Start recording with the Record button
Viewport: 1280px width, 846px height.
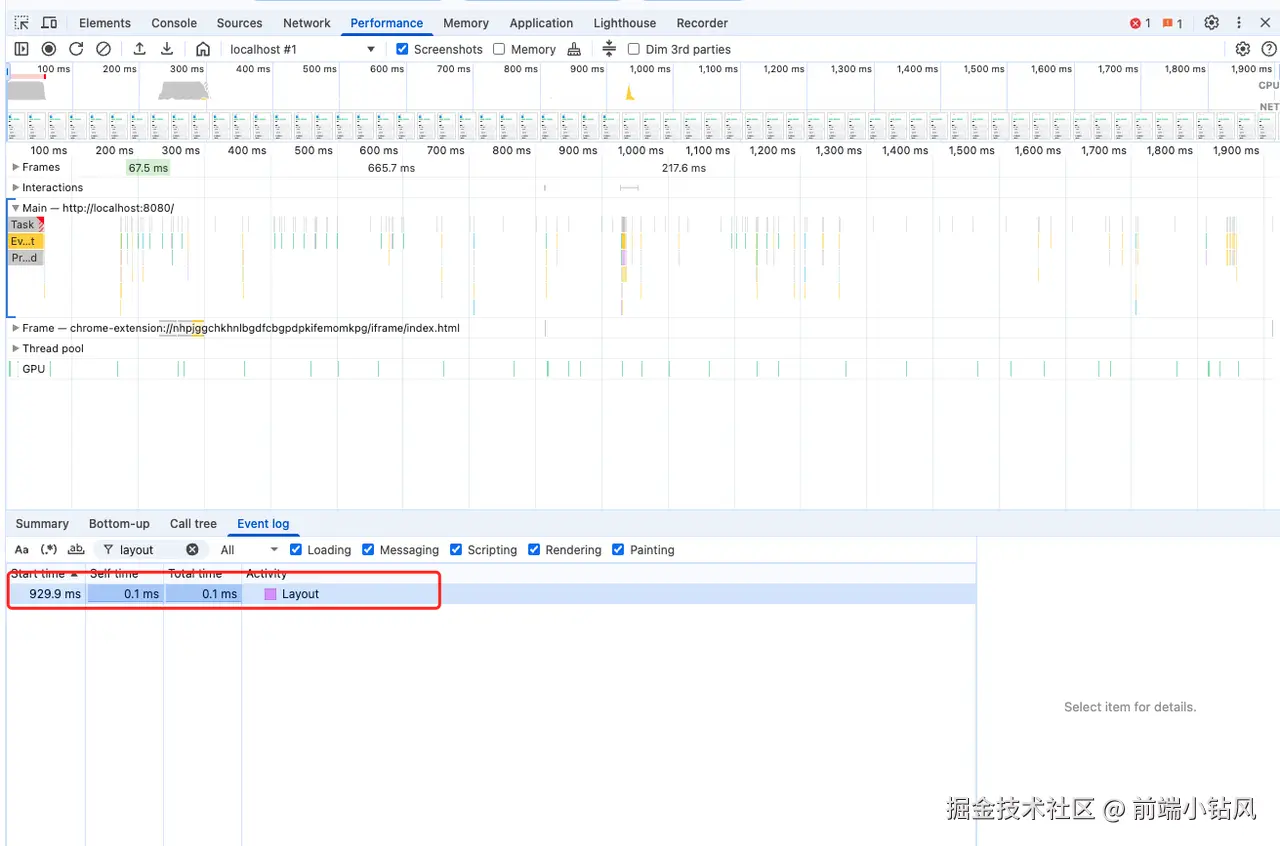[49, 49]
